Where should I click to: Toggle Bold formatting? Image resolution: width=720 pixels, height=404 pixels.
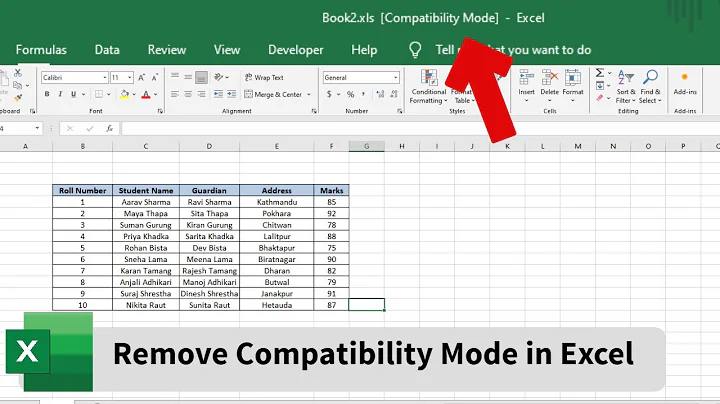(47, 94)
